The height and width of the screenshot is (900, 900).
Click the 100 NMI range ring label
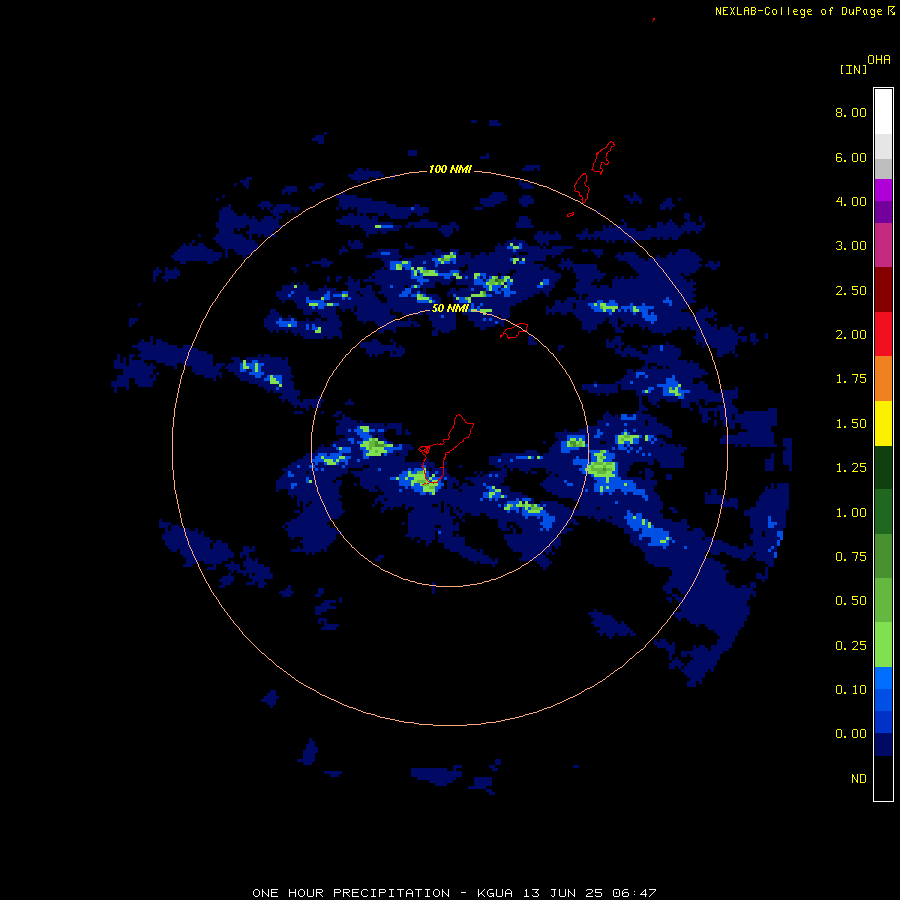pyautogui.click(x=450, y=169)
